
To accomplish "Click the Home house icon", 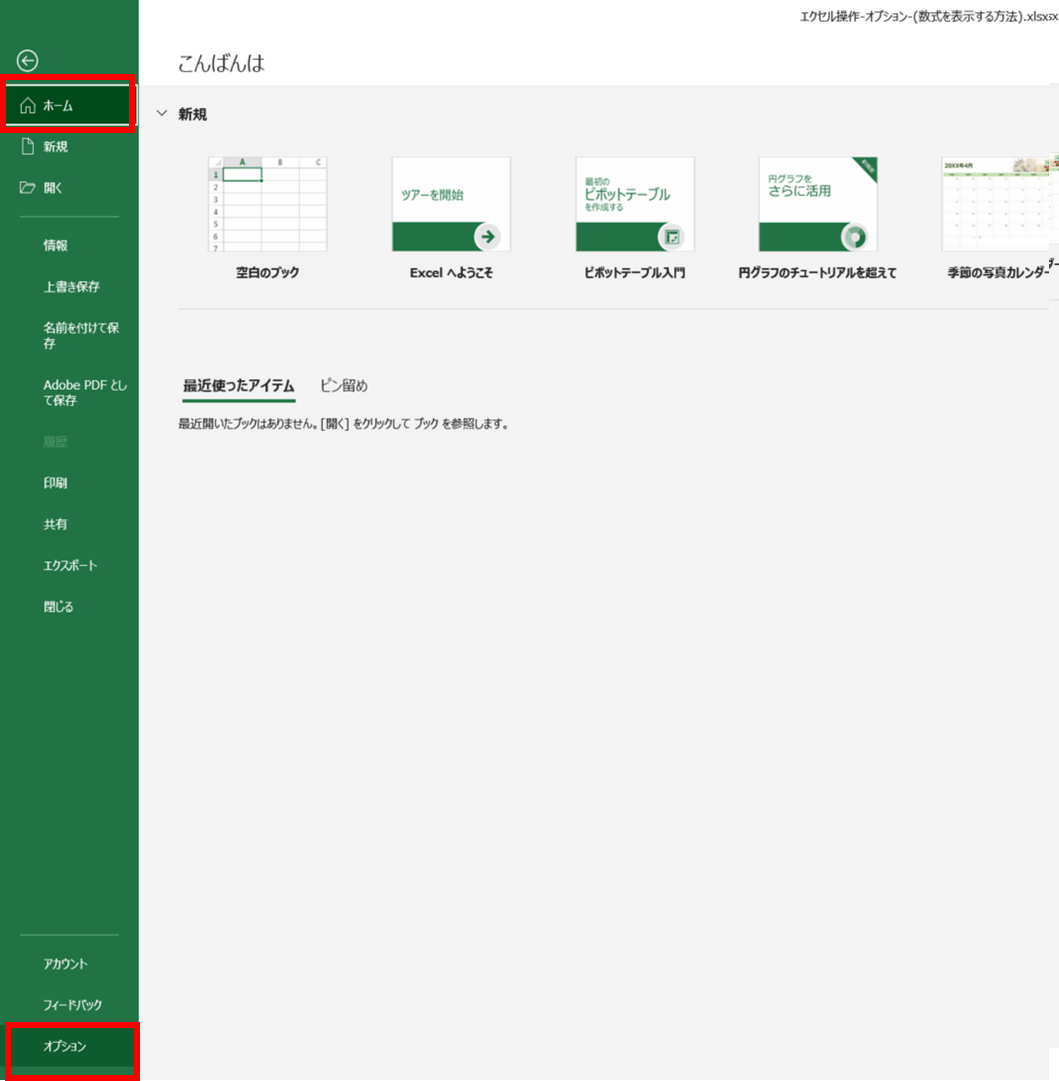I will point(27,106).
